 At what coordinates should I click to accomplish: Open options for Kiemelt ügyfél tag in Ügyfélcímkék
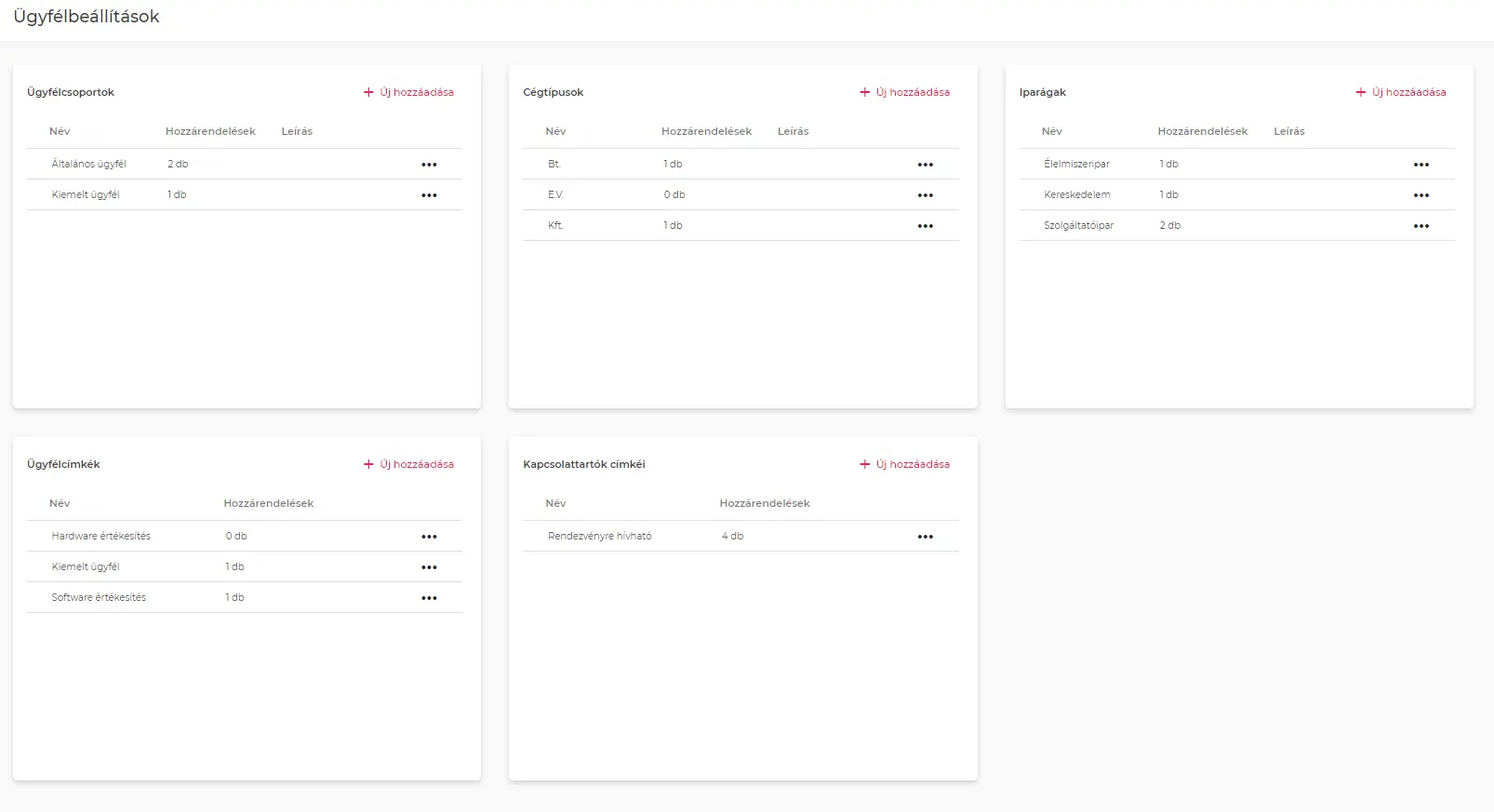point(429,567)
